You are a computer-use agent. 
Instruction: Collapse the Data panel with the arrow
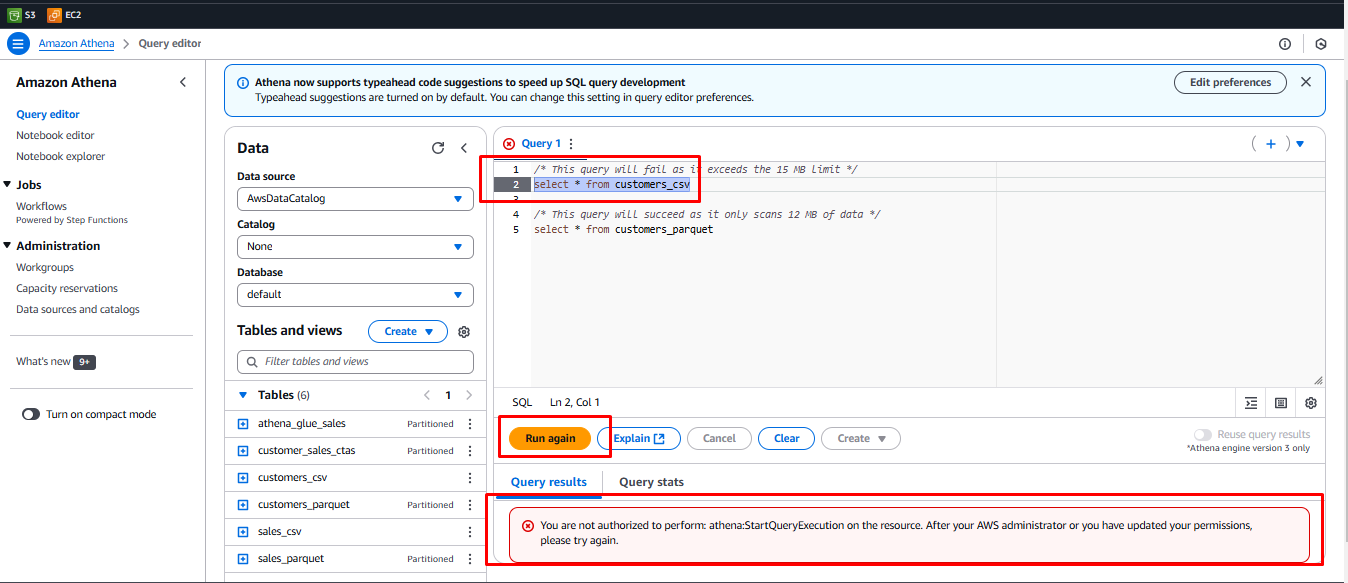click(464, 148)
